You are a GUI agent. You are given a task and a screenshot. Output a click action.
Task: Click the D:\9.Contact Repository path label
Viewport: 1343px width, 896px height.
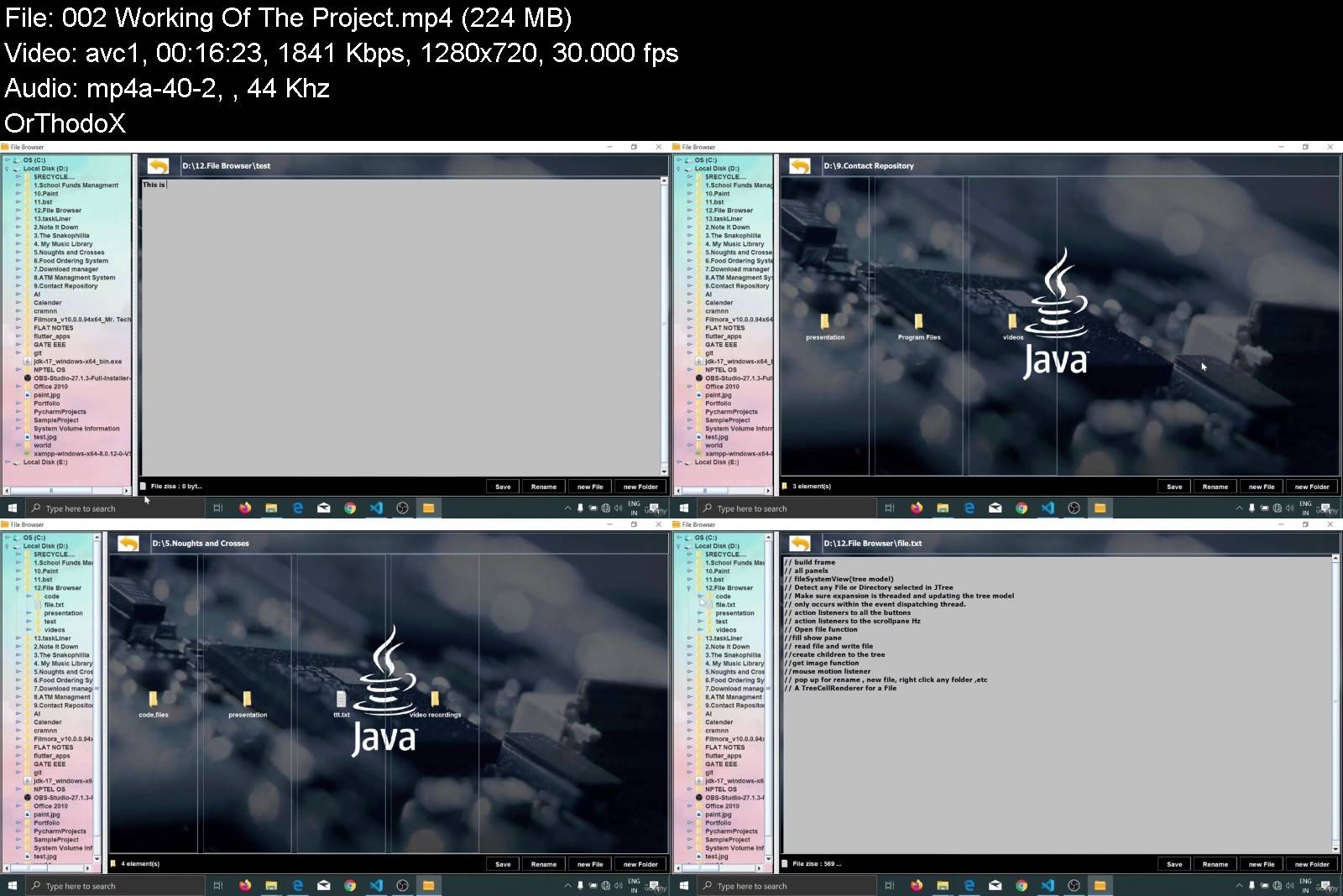pos(869,165)
